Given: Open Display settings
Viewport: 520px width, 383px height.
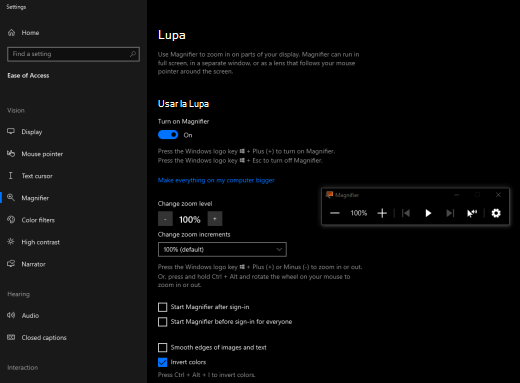Looking at the screenshot, I should 32,132.
